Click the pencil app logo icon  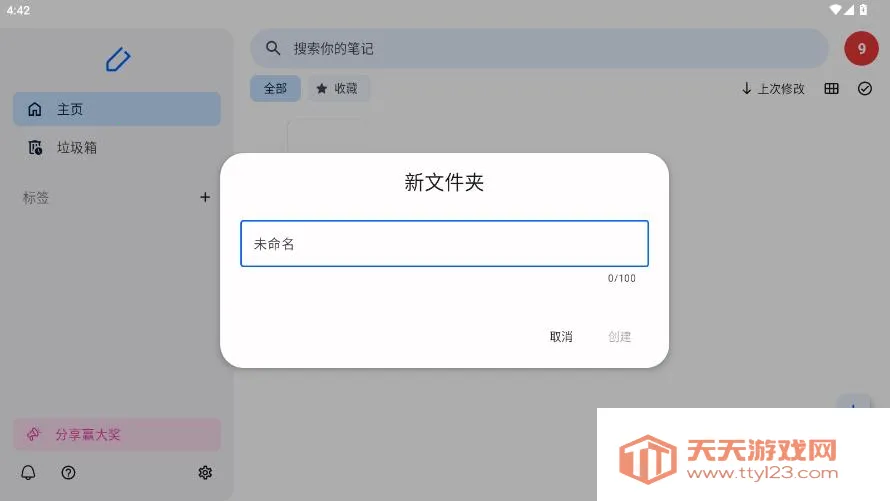tap(117, 60)
